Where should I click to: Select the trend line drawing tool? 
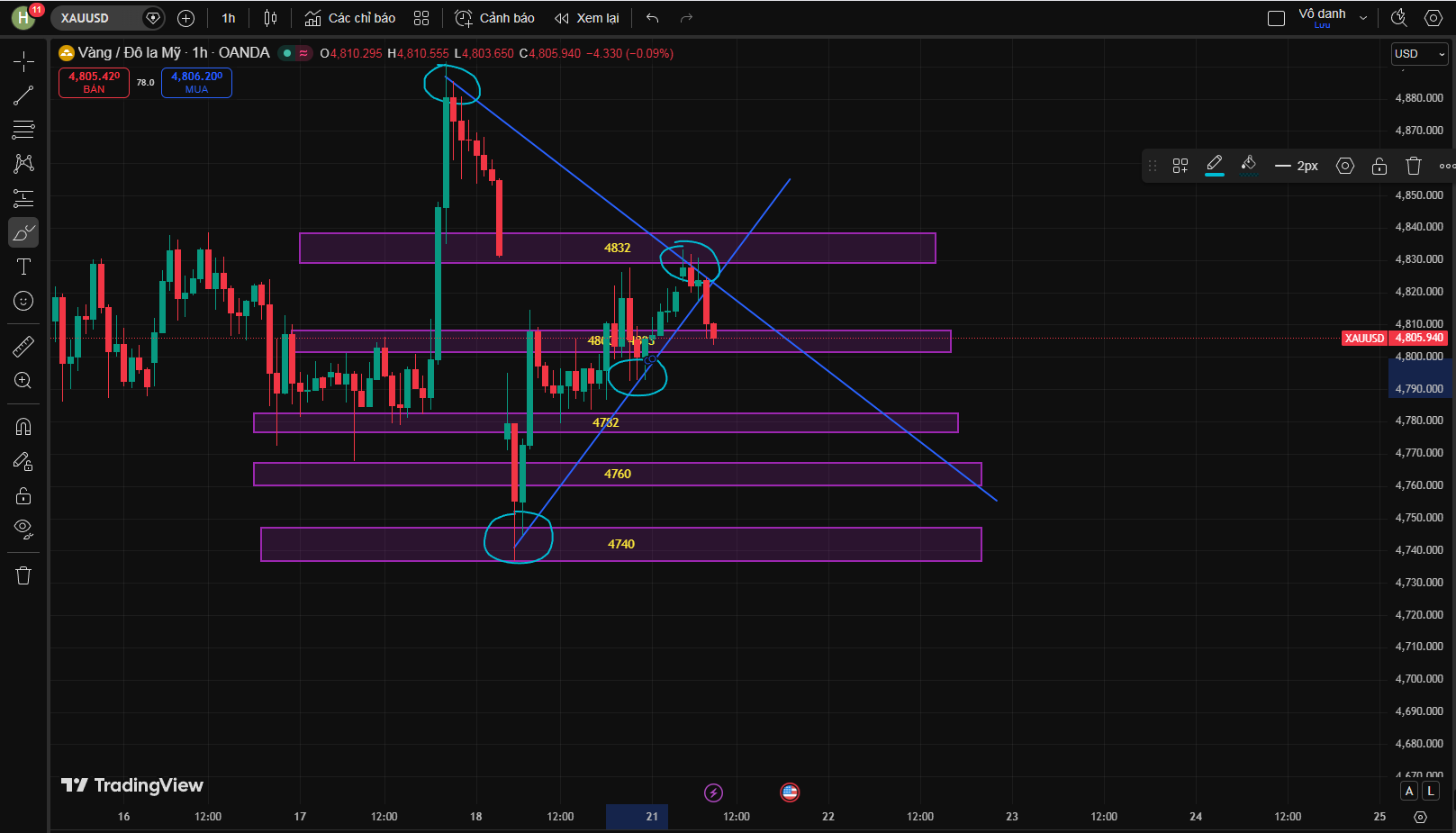coord(23,95)
